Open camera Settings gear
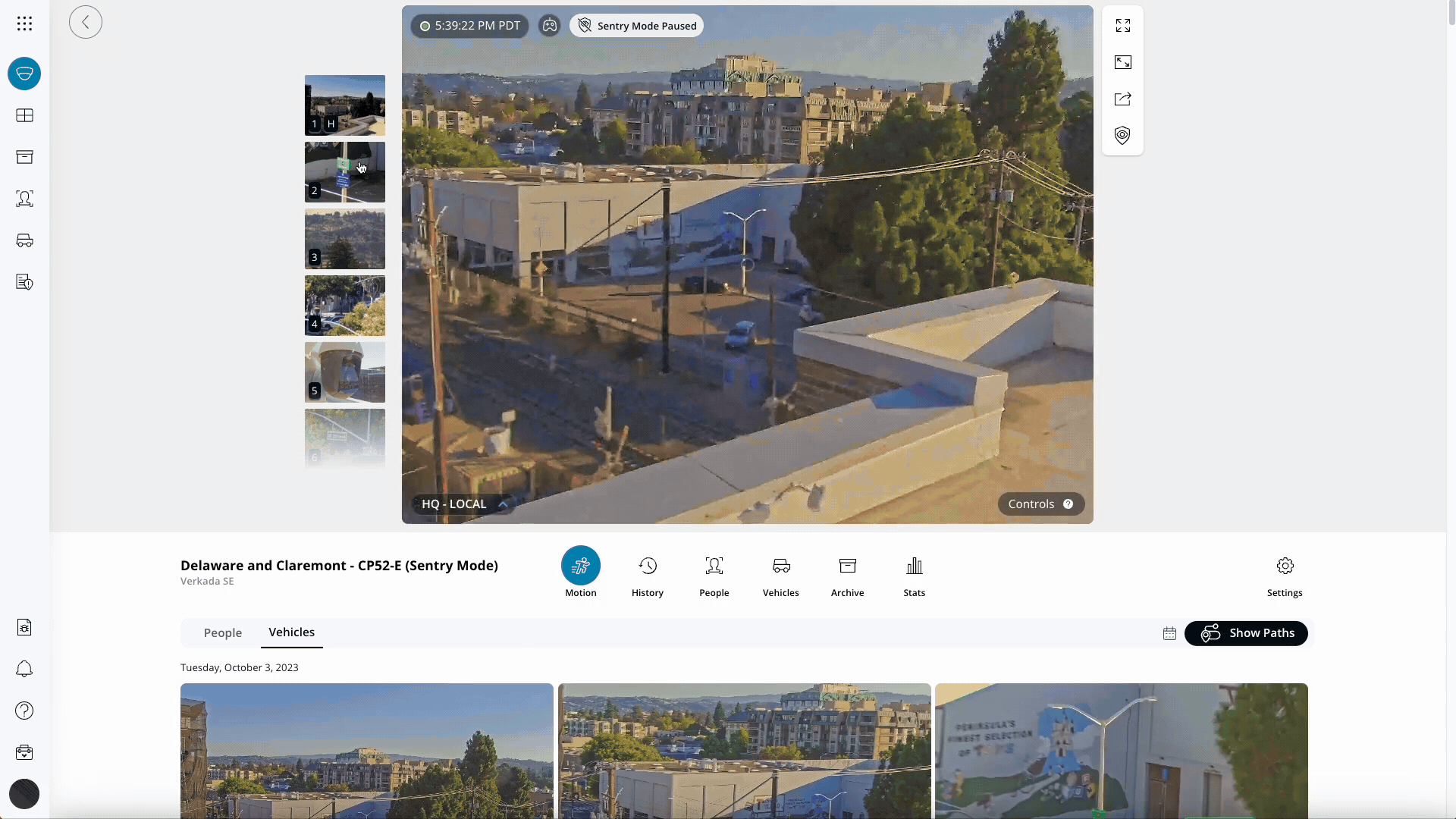 (x=1285, y=576)
